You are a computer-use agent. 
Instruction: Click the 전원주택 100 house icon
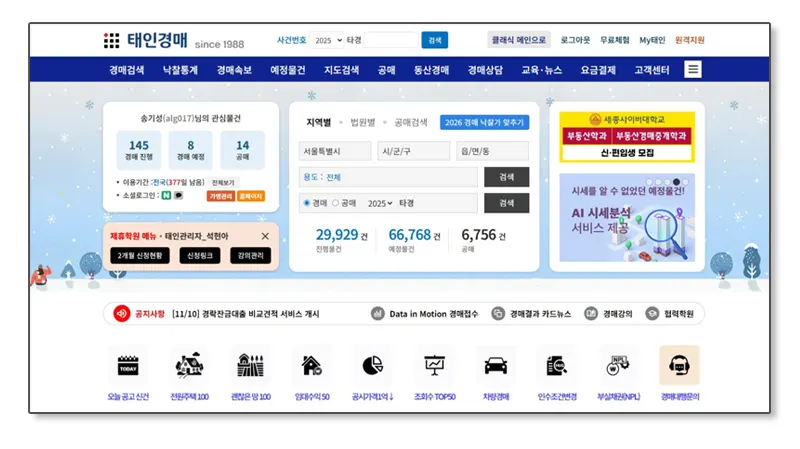[x=189, y=366]
